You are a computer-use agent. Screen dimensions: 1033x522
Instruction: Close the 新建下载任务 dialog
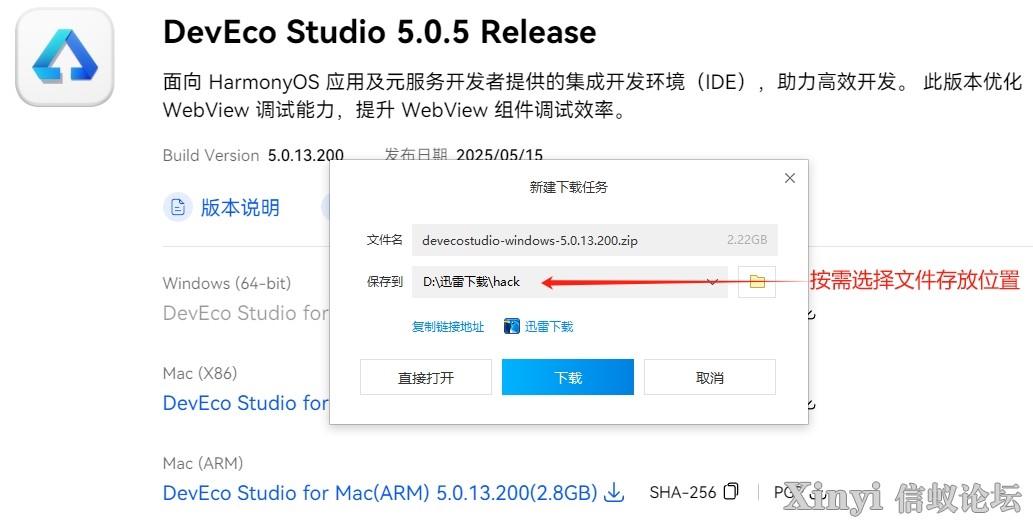coord(790,178)
